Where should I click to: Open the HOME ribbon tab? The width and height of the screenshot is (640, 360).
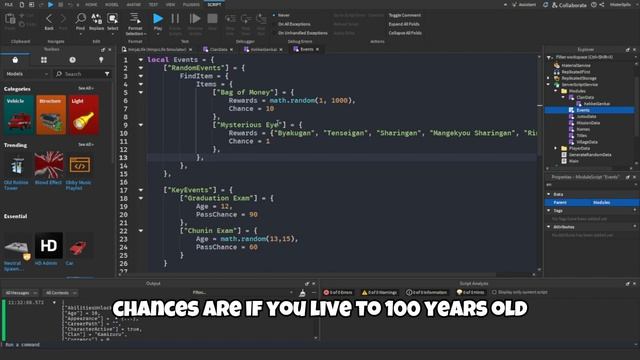[x=91, y=4]
